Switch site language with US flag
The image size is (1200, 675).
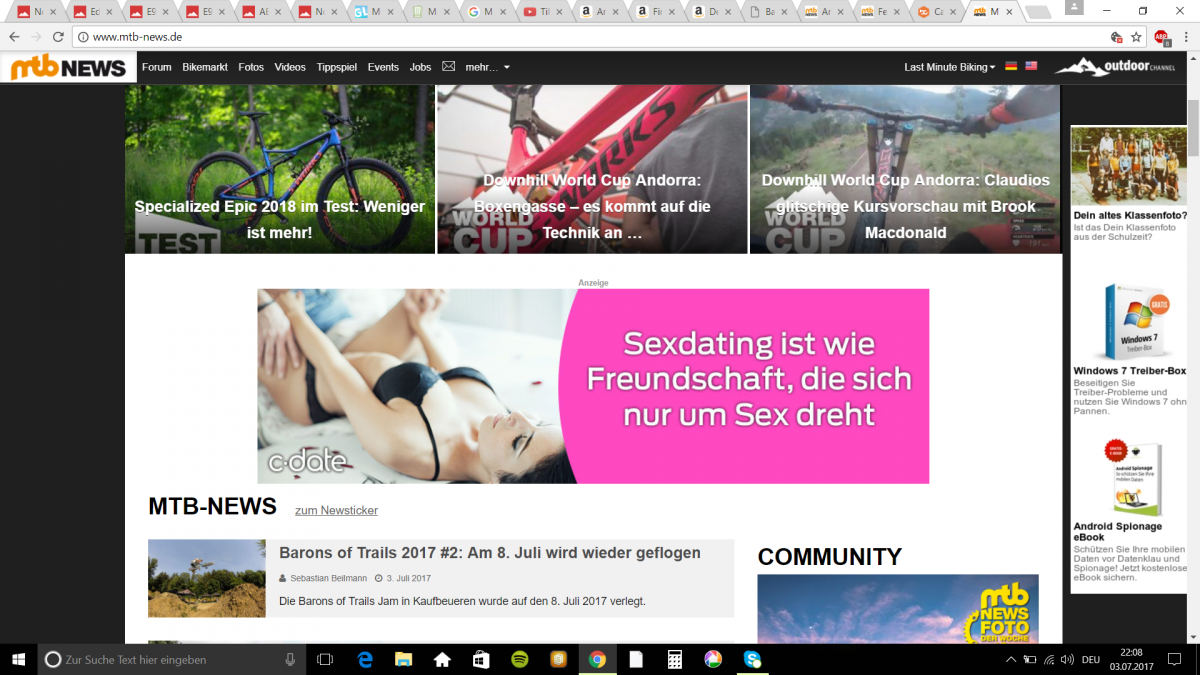(x=1031, y=66)
